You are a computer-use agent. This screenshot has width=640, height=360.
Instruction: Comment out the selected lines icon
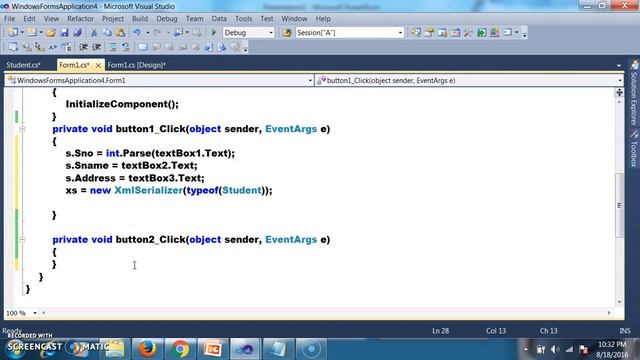(x=113, y=47)
